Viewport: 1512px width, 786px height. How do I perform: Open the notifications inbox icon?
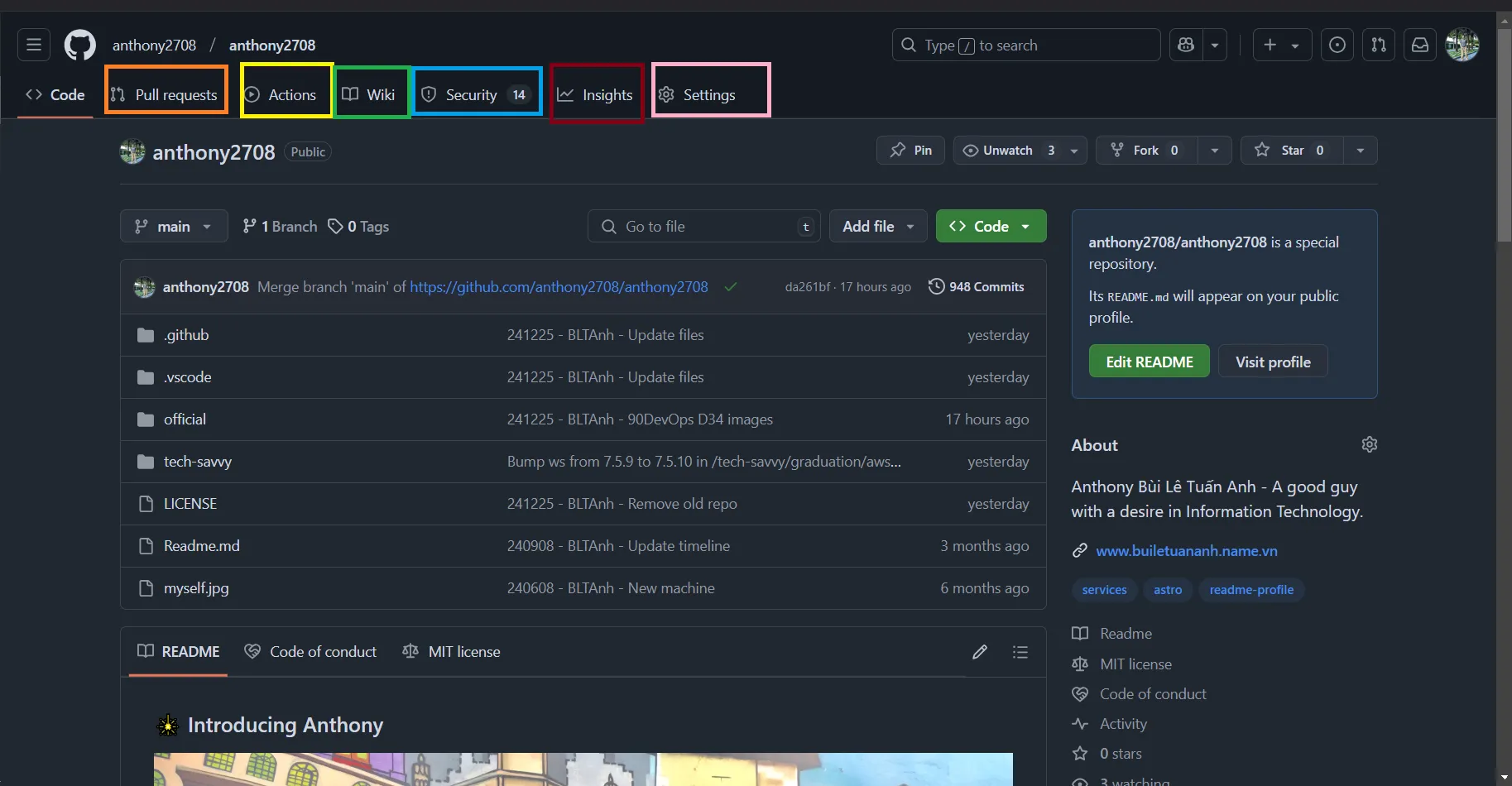point(1420,45)
